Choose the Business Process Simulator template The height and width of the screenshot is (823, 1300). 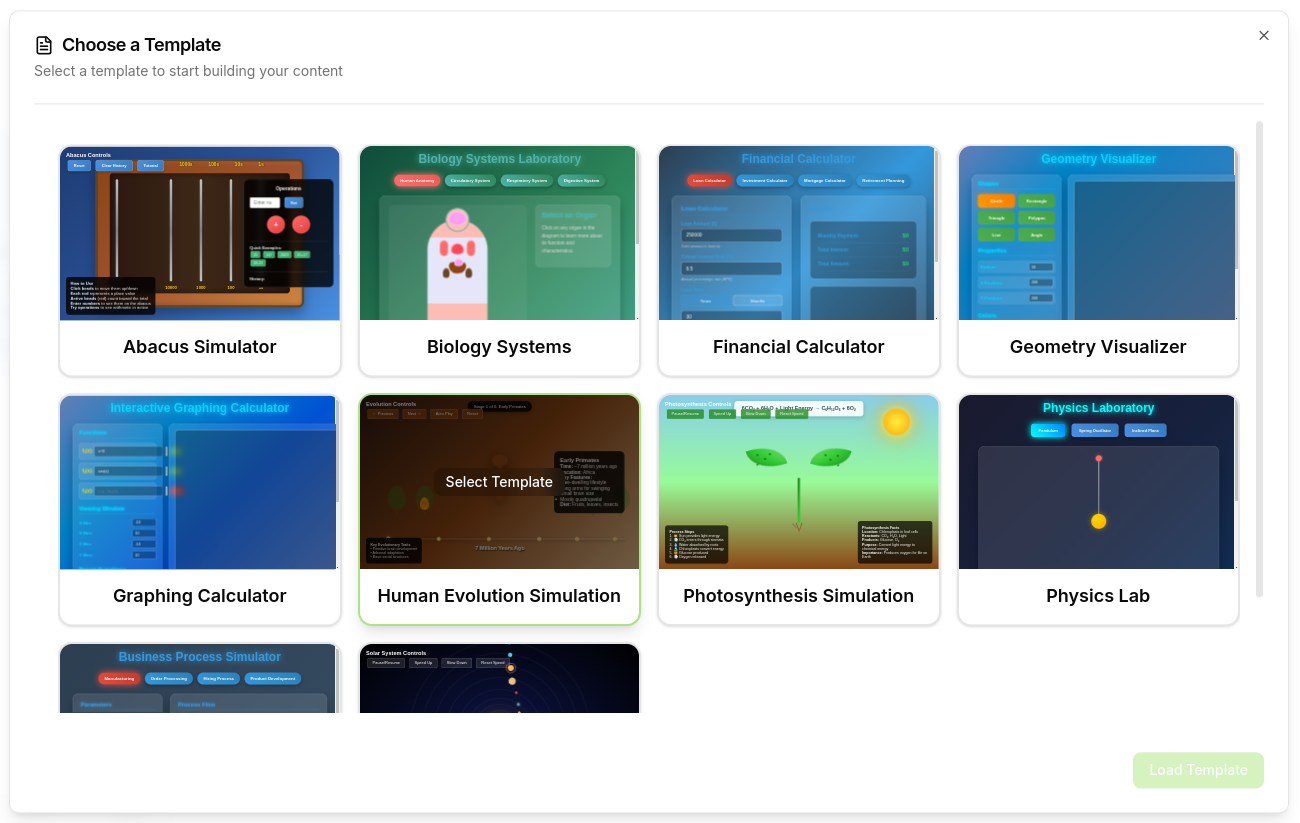tap(198, 678)
